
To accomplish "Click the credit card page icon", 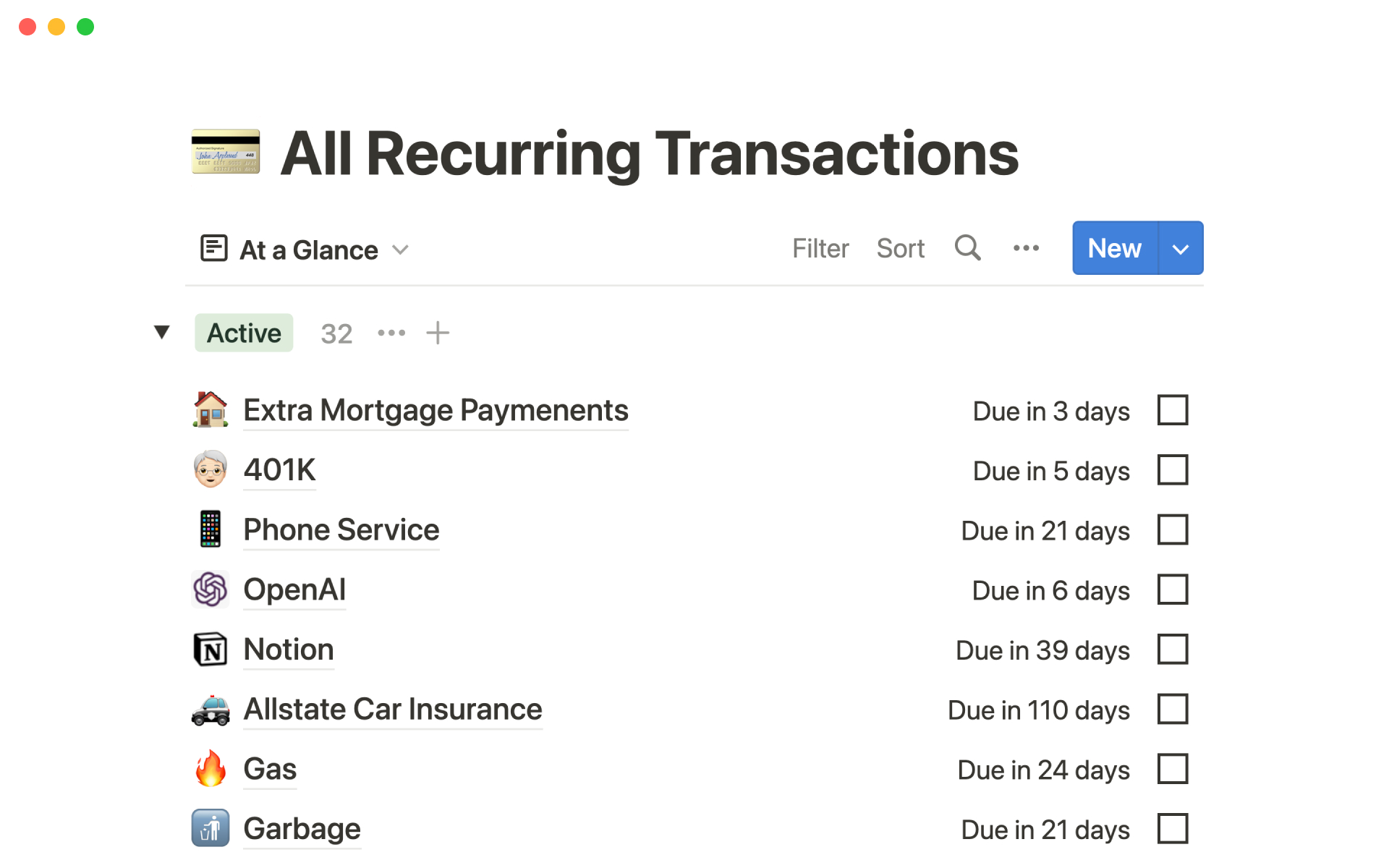I will click(x=225, y=153).
